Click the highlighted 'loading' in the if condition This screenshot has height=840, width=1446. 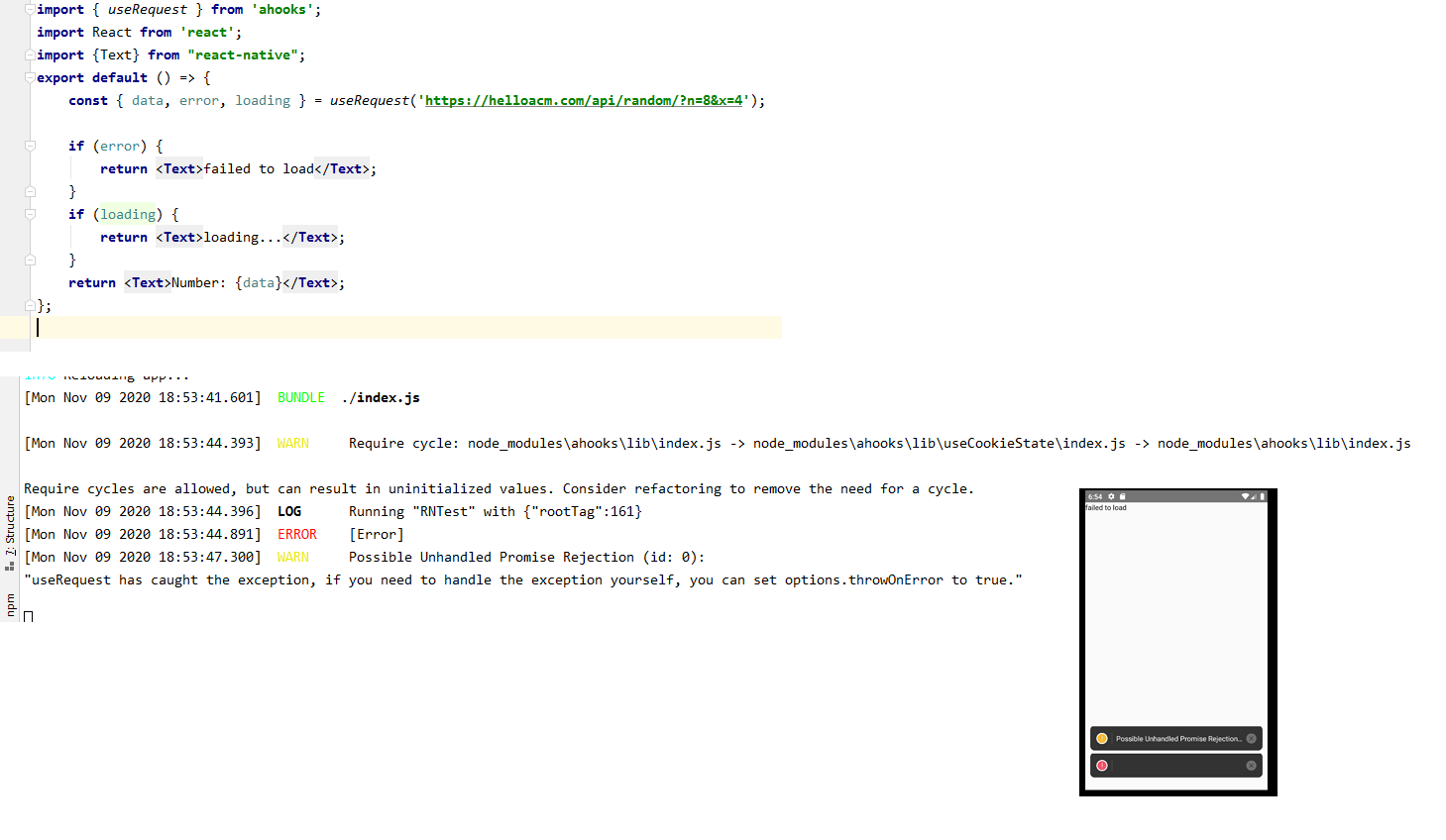(128, 214)
